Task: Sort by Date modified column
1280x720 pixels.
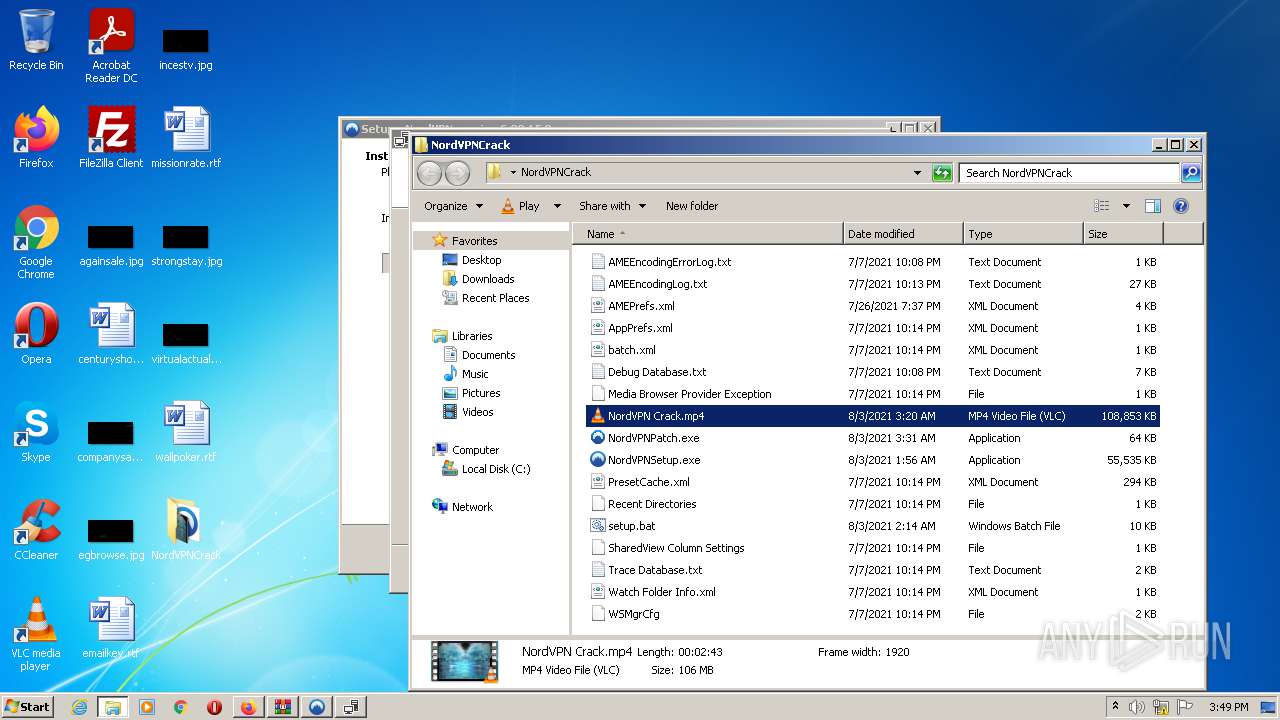Action: [903, 234]
